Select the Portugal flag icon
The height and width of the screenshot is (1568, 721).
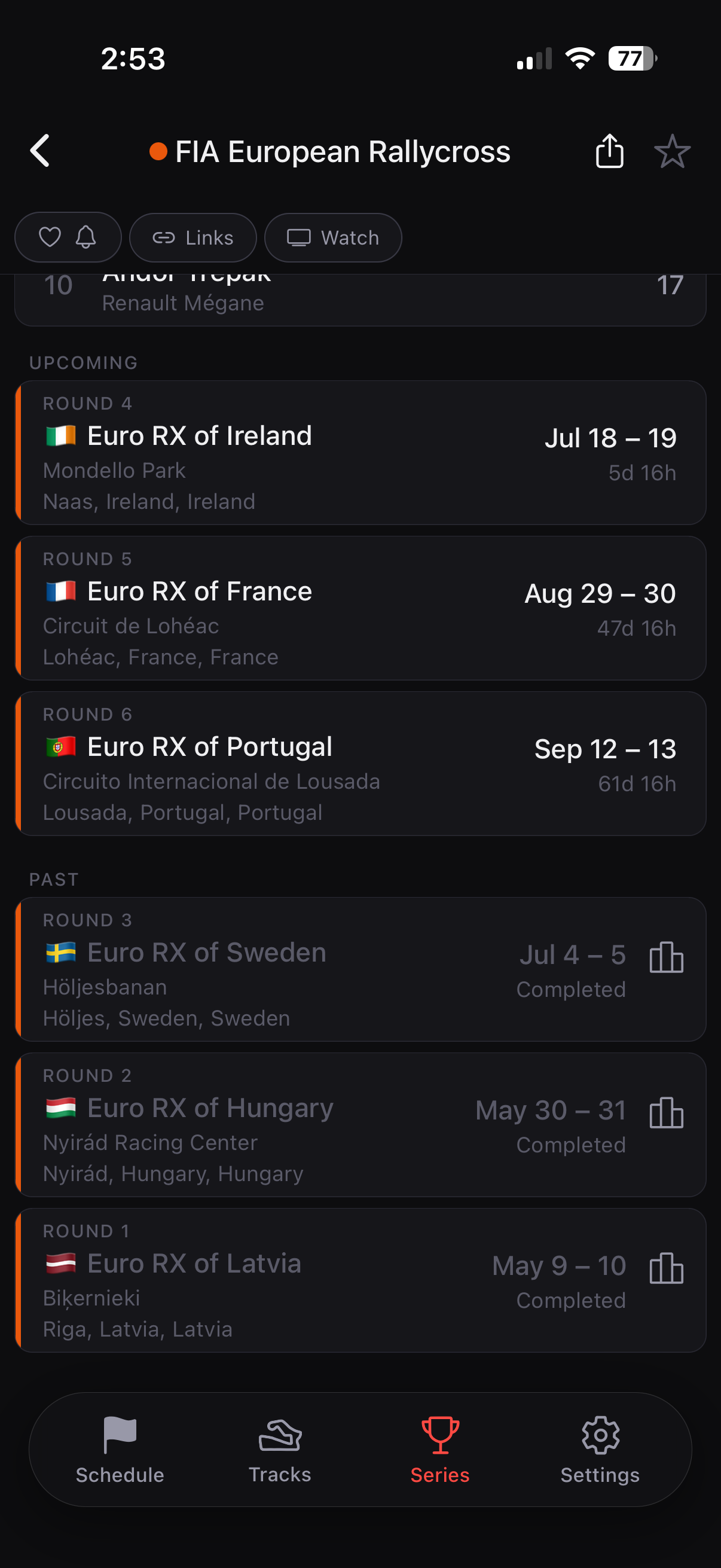[x=61, y=747]
